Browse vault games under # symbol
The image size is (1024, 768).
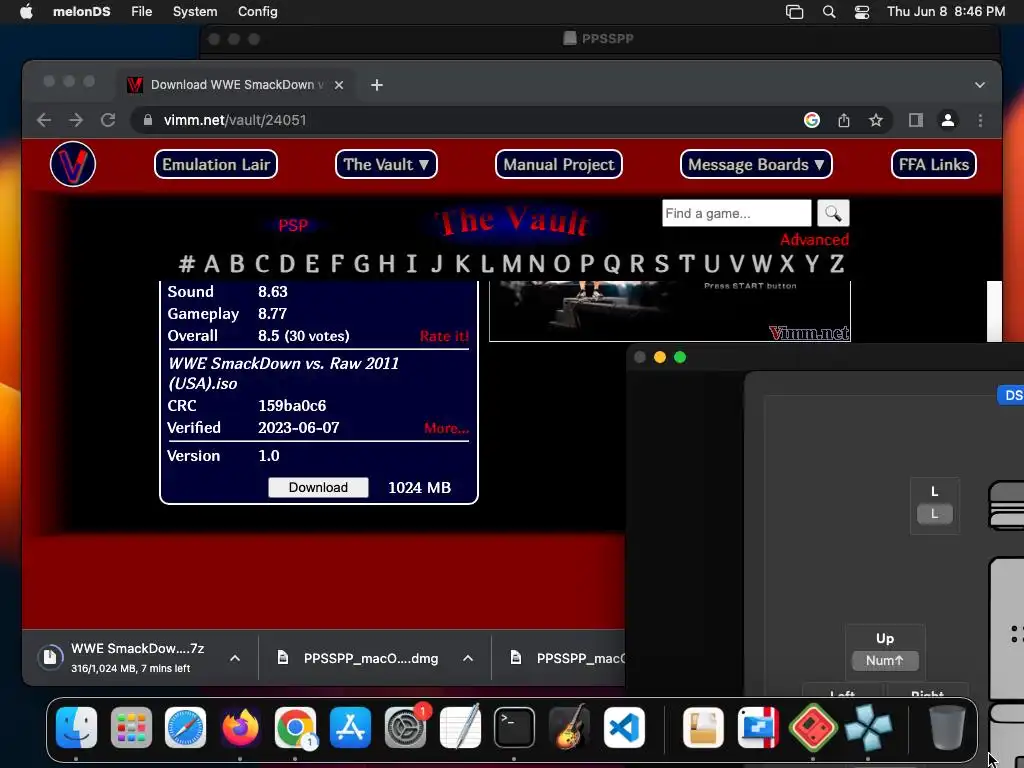click(x=187, y=264)
